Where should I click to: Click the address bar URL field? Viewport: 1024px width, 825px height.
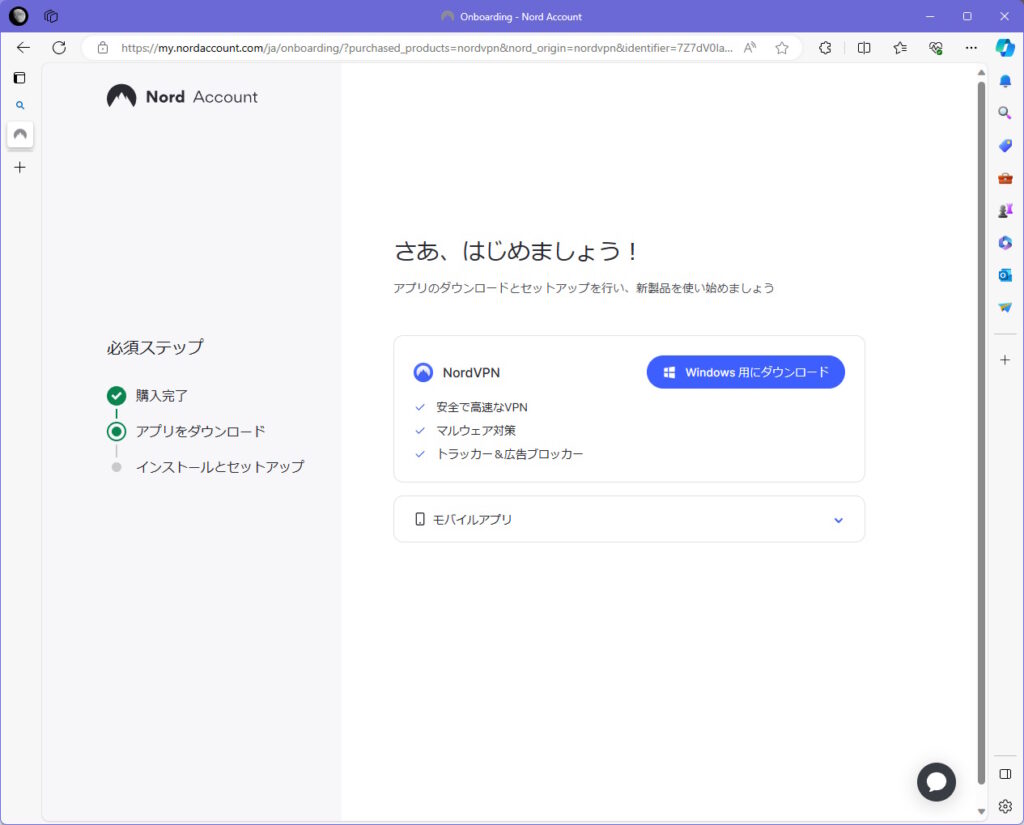point(426,48)
